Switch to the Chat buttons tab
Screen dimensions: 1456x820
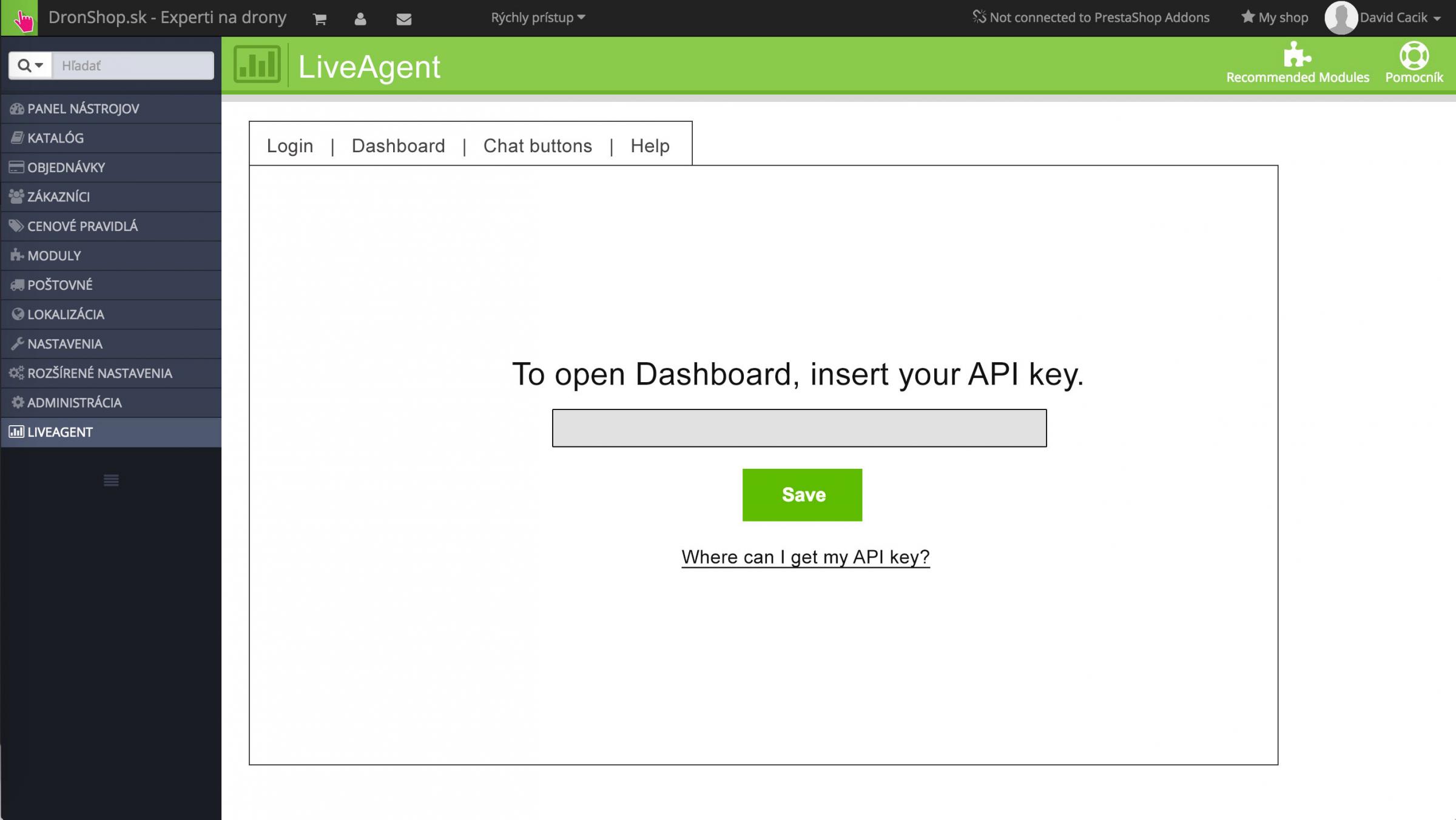point(538,146)
